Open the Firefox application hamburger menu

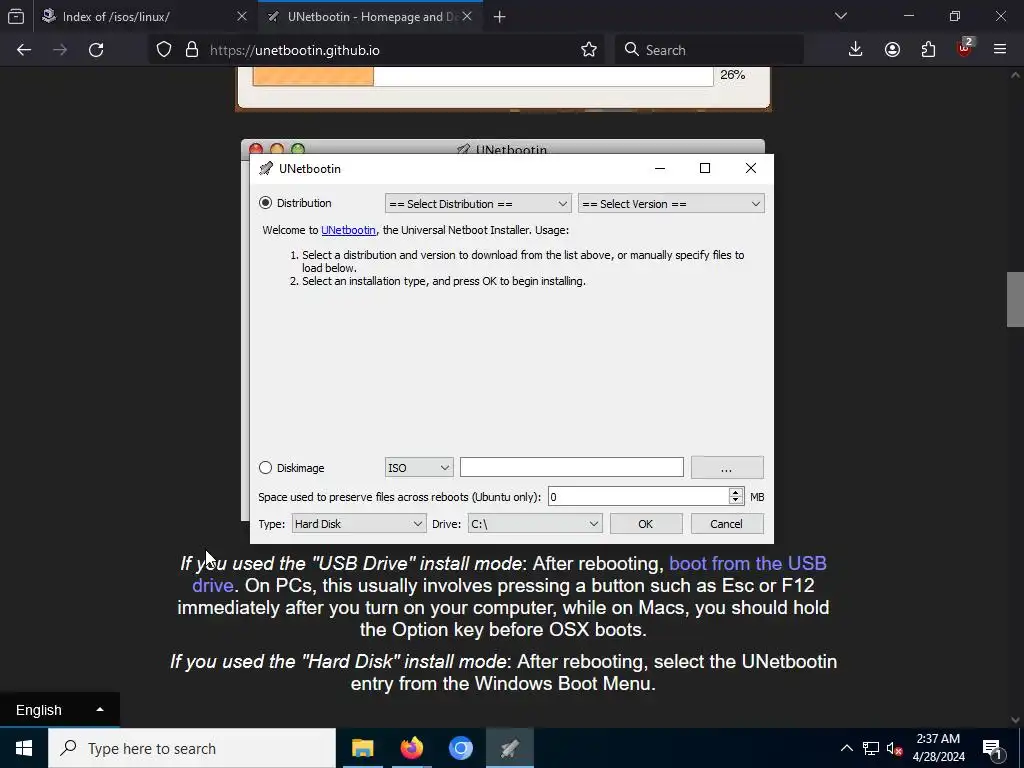1000,50
